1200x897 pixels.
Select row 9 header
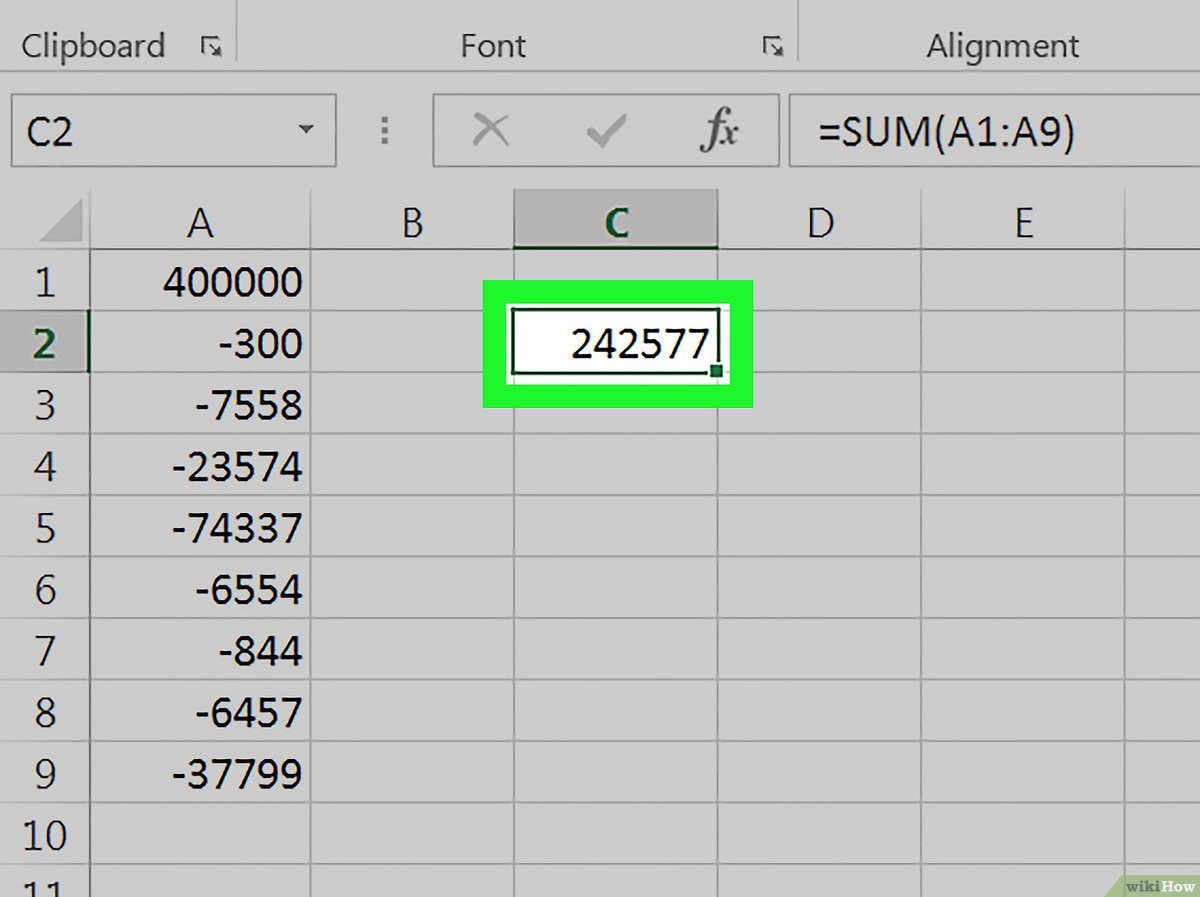coord(45,774)
